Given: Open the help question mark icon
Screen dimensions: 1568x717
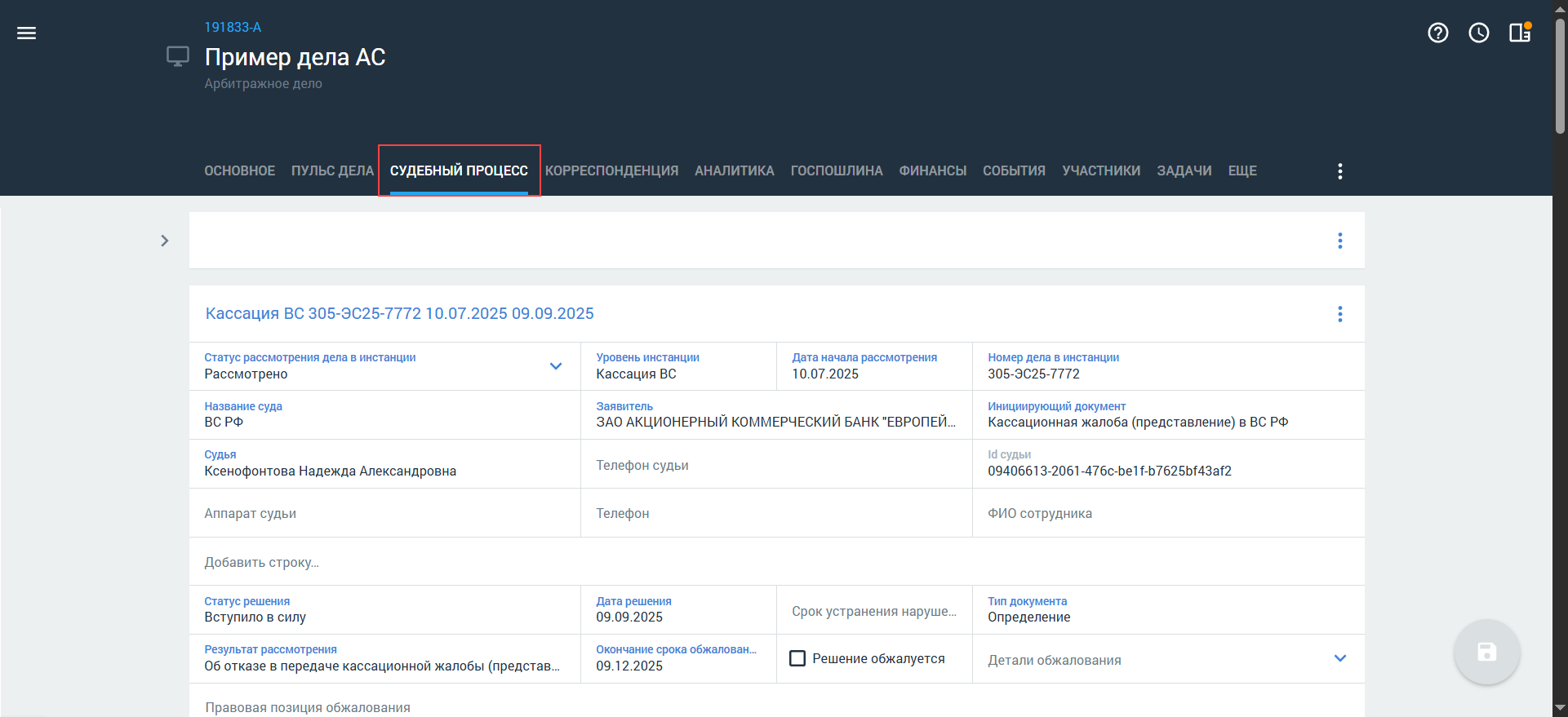Looking at the screenshot, I should pos(1438,33).
